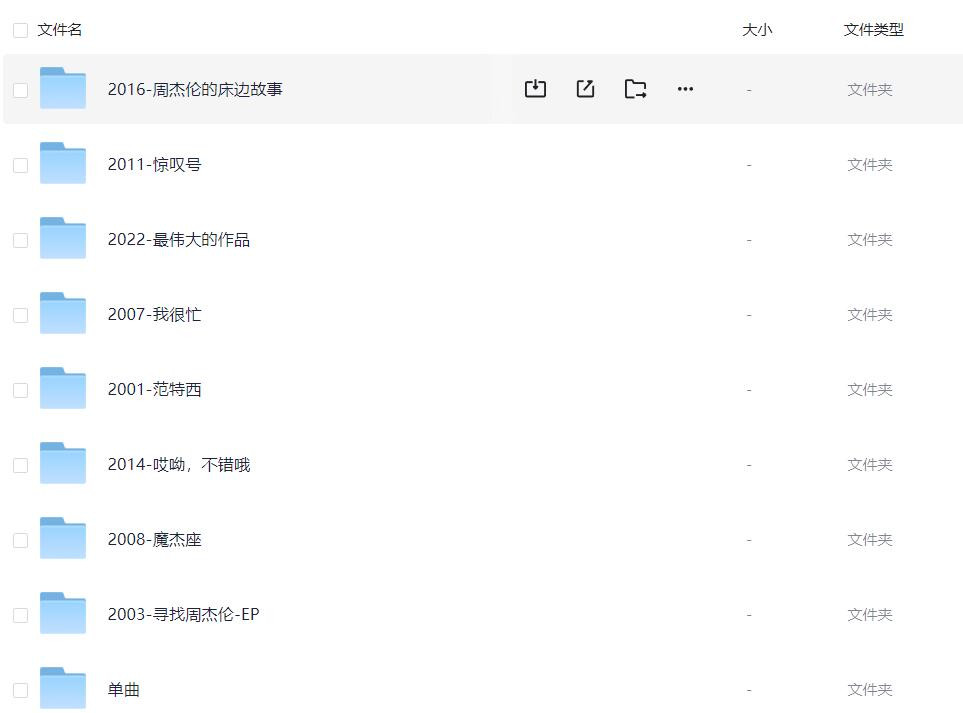Open folder name 2001-范特西
This screenshot has height=713, width=963.
coord(154,389)
